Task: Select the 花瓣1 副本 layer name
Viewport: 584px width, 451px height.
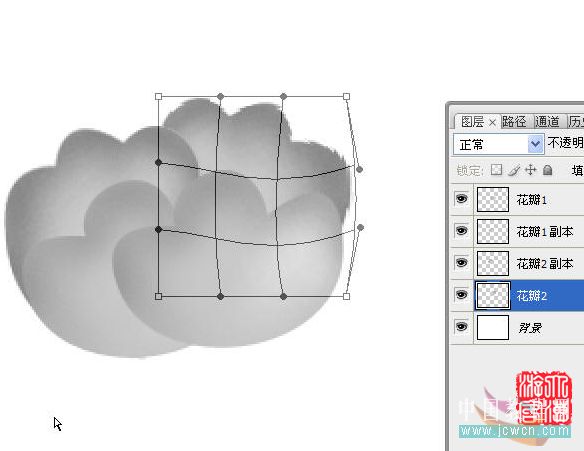Action: coord(545,232)
